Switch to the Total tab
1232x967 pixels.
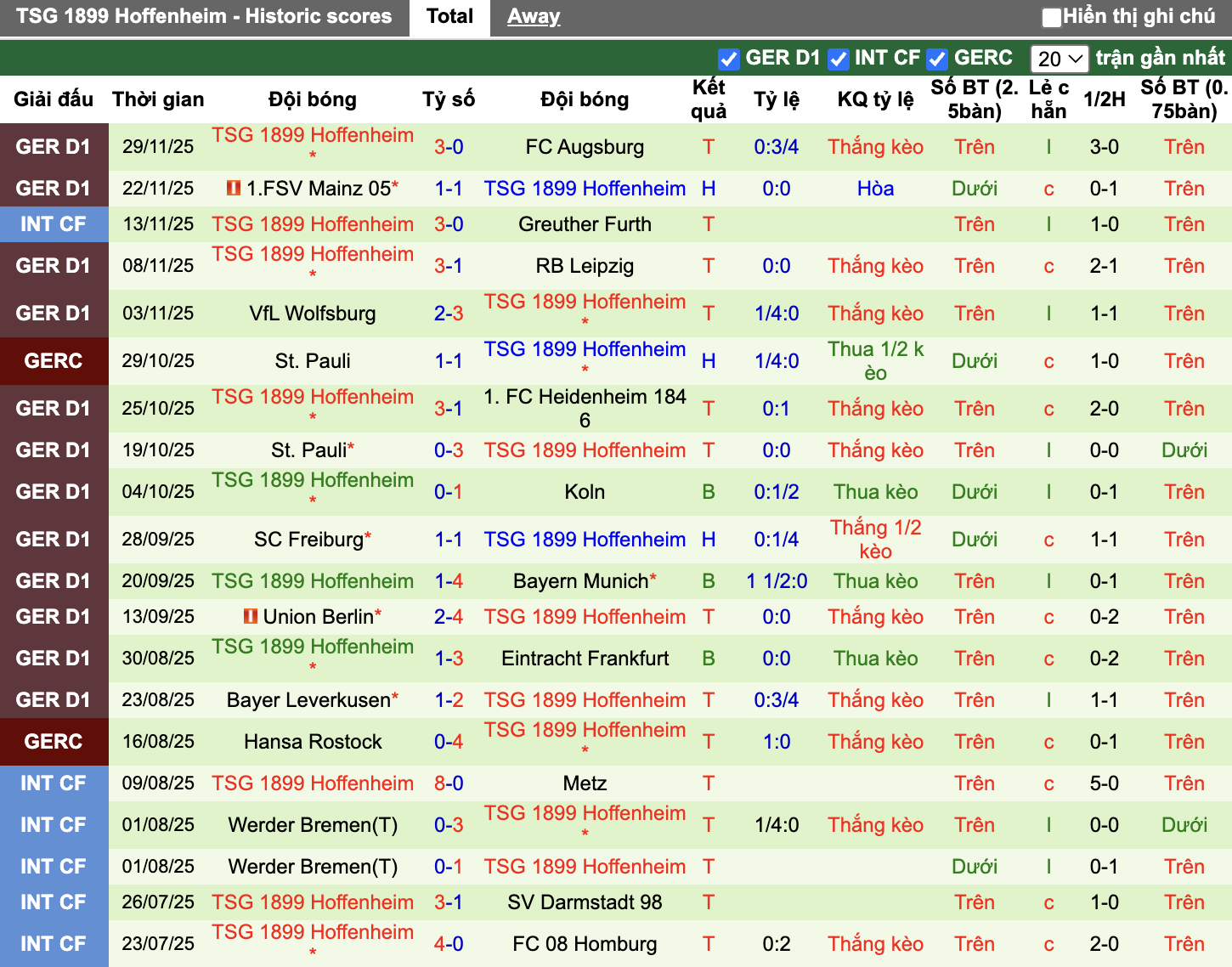449,17
